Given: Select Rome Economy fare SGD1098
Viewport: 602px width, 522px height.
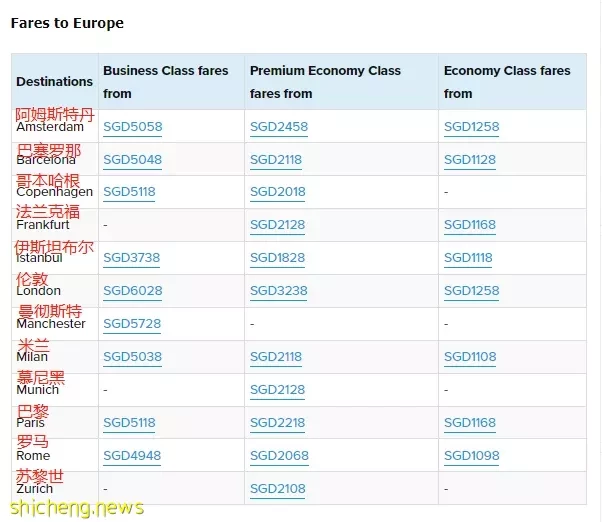Looking at the screenshot, I should [x=471, y=456].
